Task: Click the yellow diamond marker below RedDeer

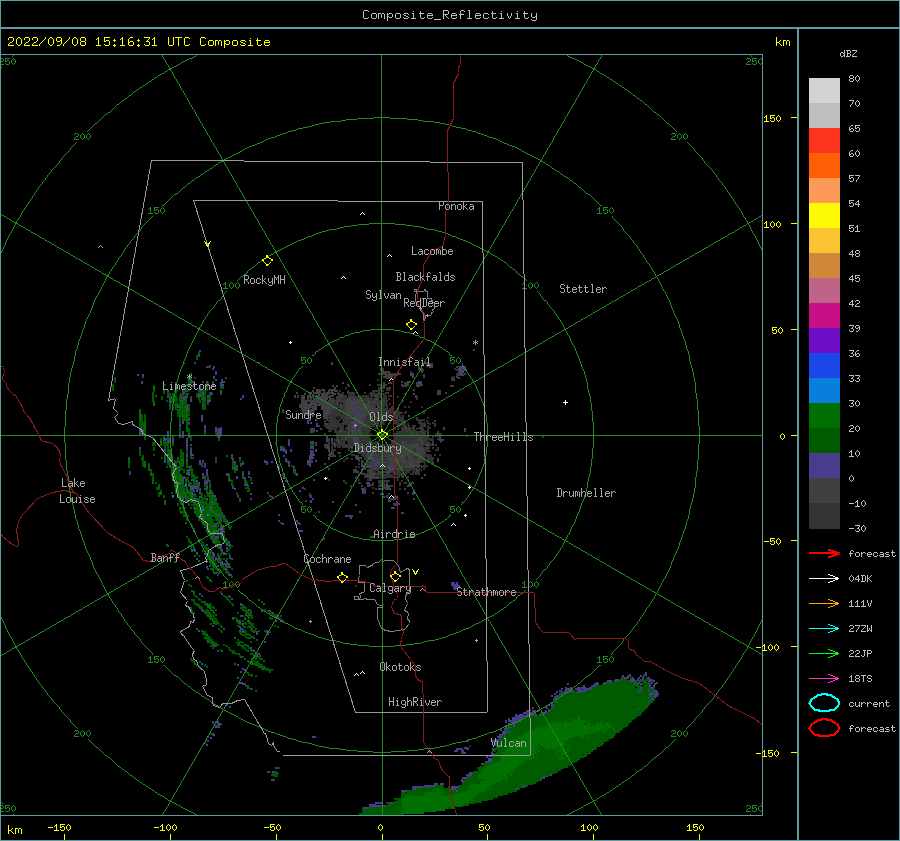Action: pyautogui.click(x=411, y=325)
